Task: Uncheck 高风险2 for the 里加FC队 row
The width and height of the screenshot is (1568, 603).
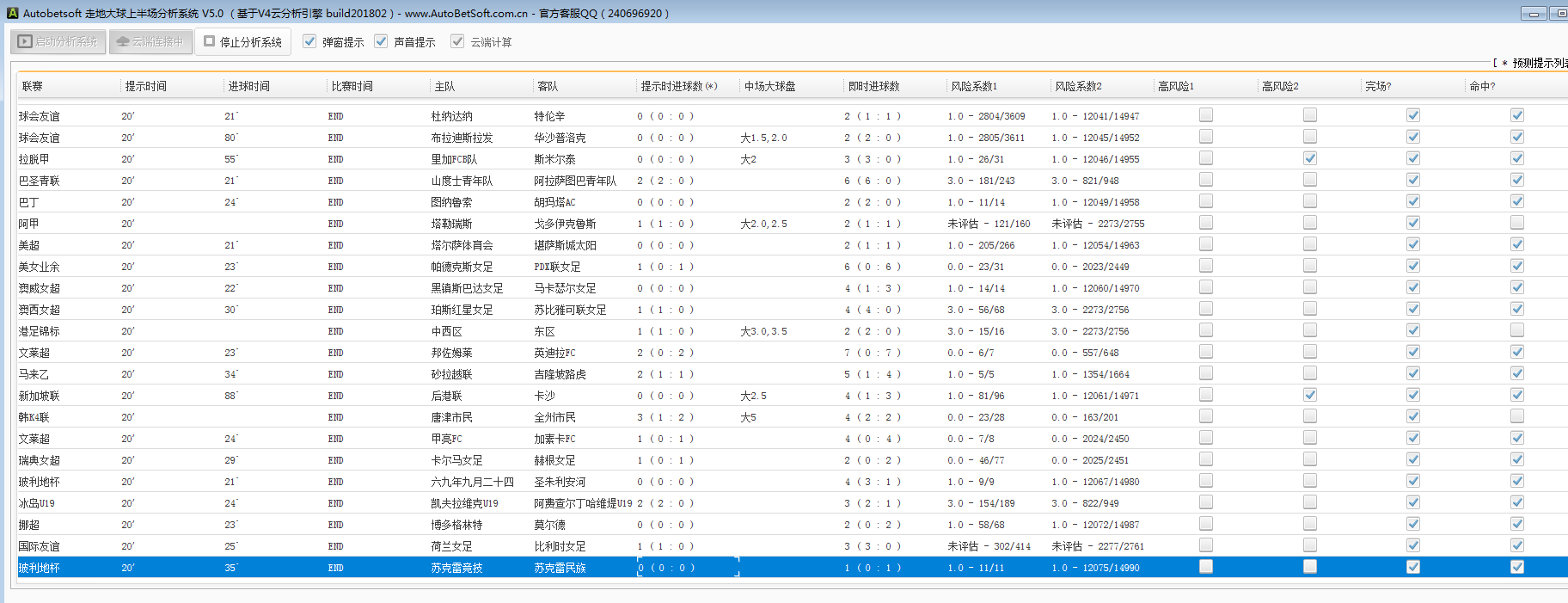Action: [x=1309, y=158]
